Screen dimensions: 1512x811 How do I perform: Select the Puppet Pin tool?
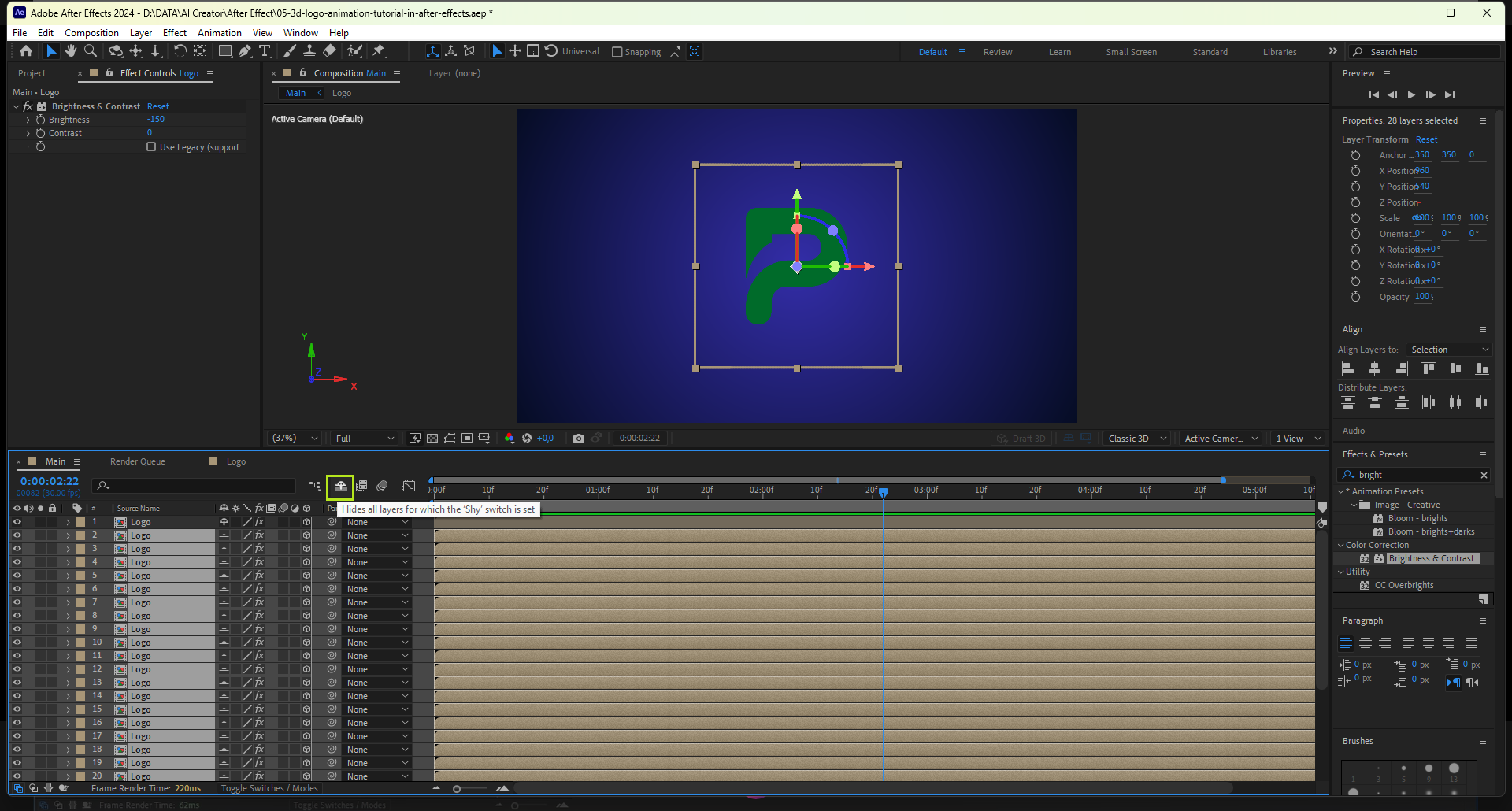379,51
